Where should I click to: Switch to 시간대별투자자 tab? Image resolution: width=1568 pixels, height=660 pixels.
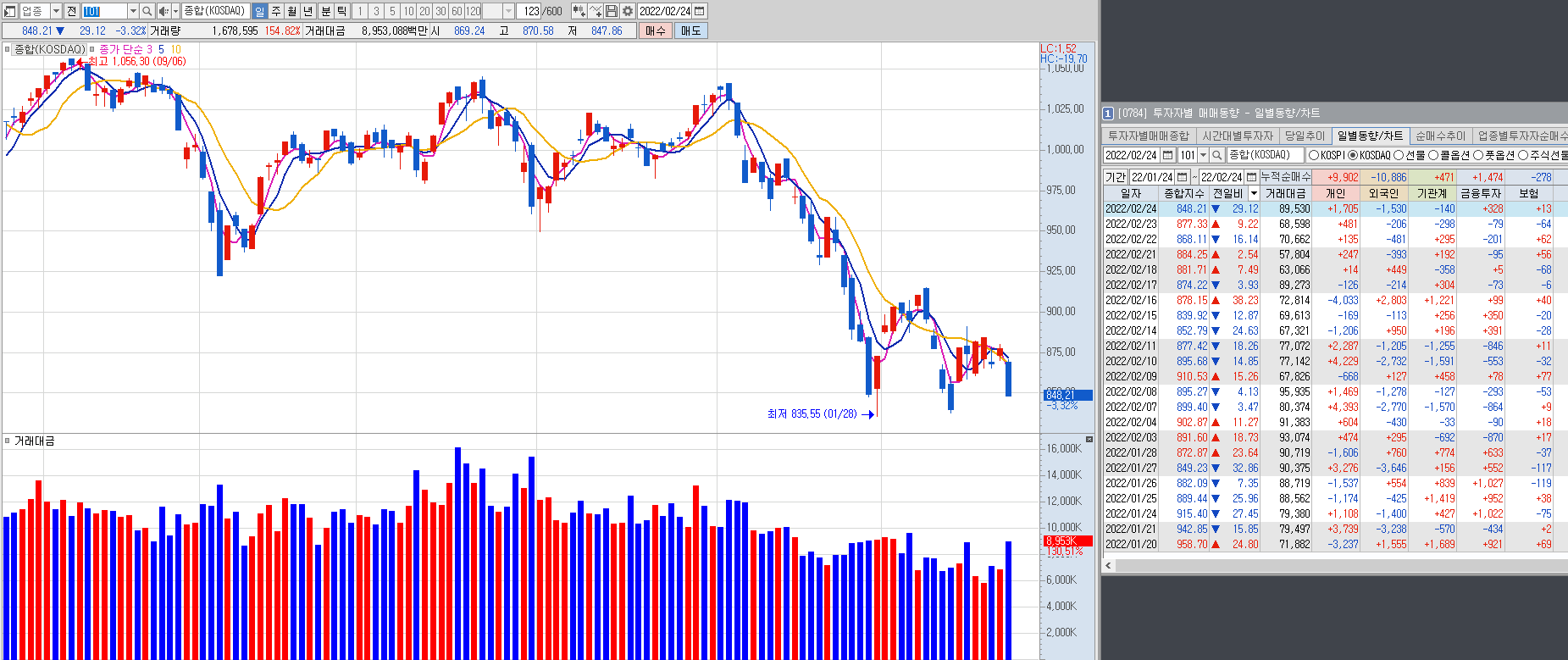(x=1238, y=136)
